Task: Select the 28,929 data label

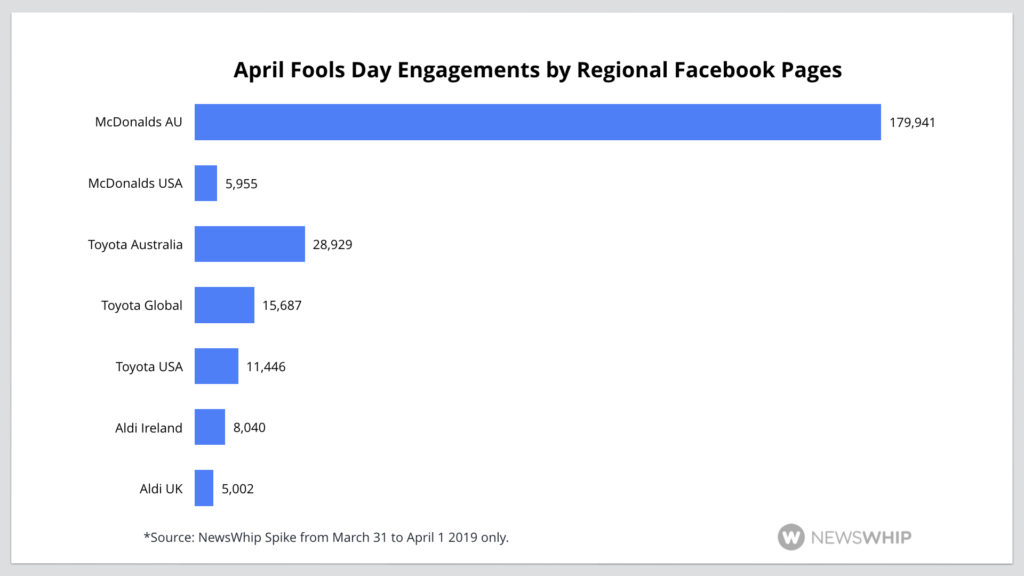Action: point(332,245)
